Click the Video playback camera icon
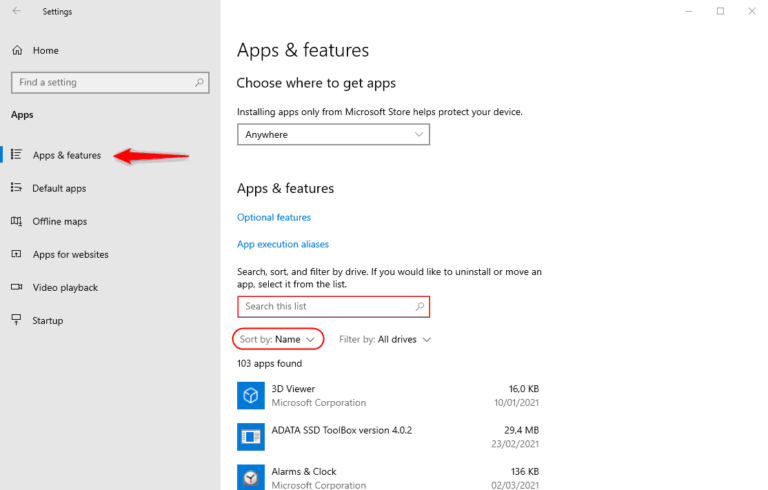 pyautogui.click(x=16, y=287)
